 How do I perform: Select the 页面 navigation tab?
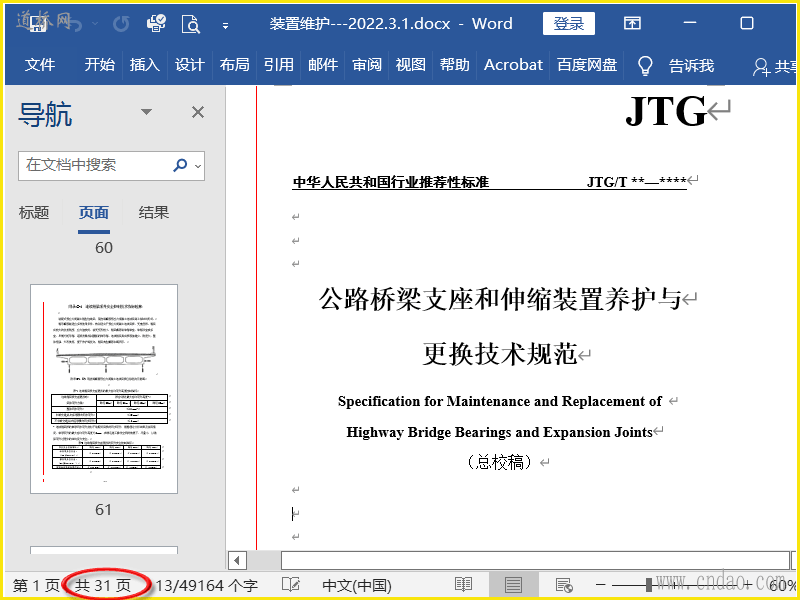pyautogui.click(x=94, y=212)
